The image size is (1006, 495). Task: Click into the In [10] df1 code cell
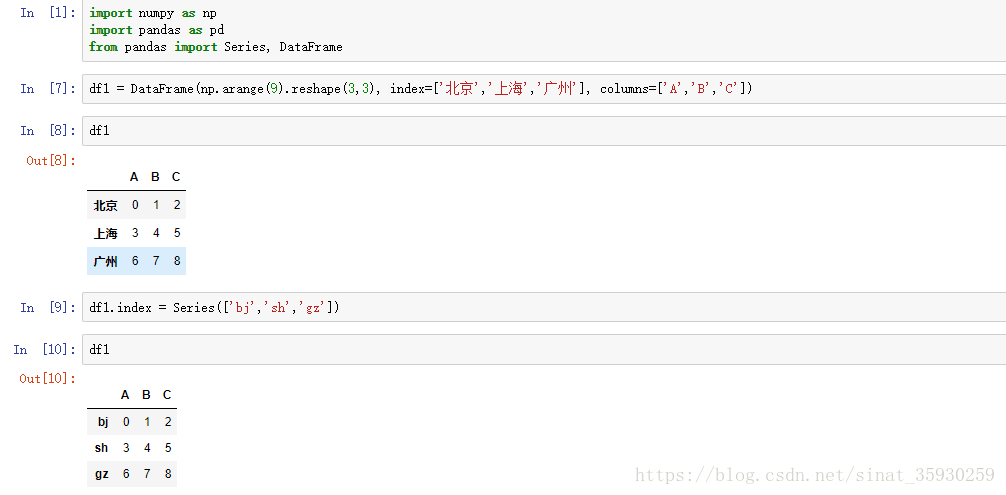click(x=540, y=350)
